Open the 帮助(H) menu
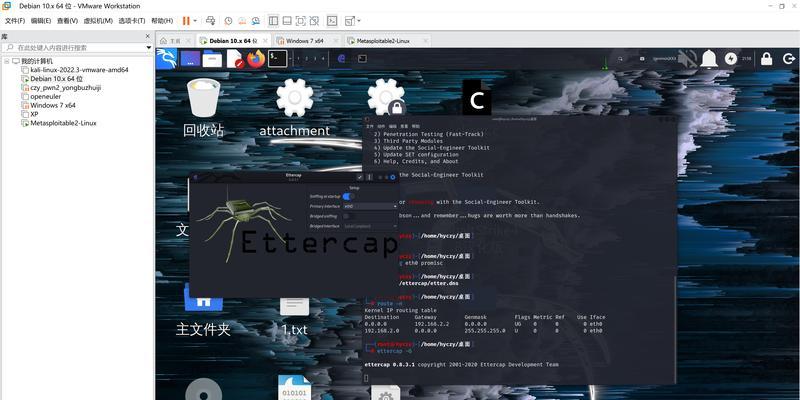 (162, 21)
